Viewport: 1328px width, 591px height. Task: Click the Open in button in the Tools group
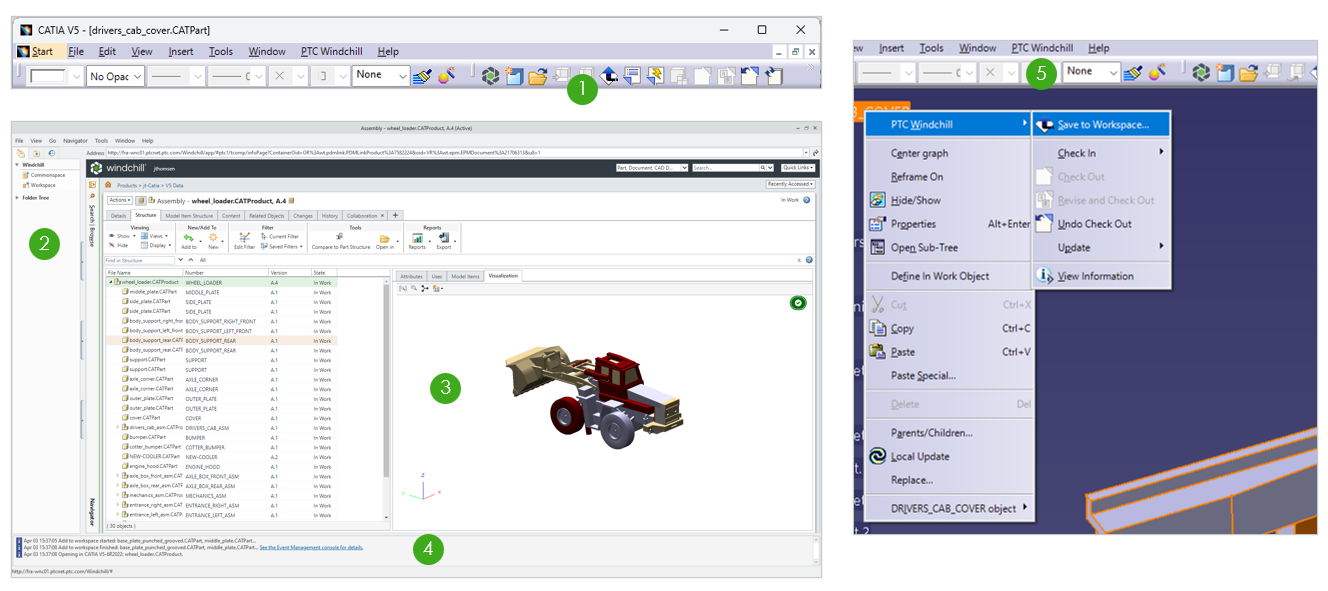(383, 238)
